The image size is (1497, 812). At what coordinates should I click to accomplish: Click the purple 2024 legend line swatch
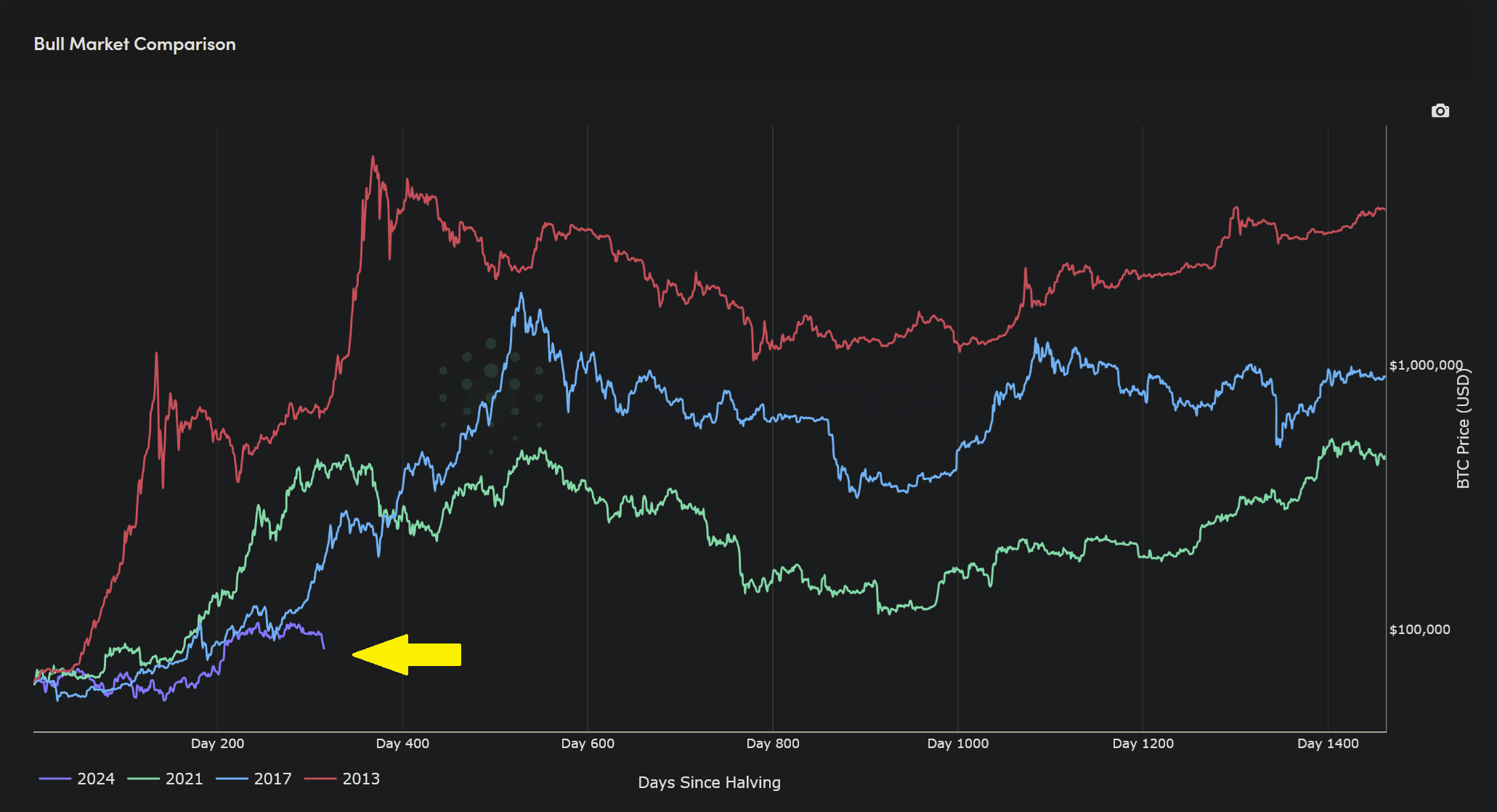point(54,779)
